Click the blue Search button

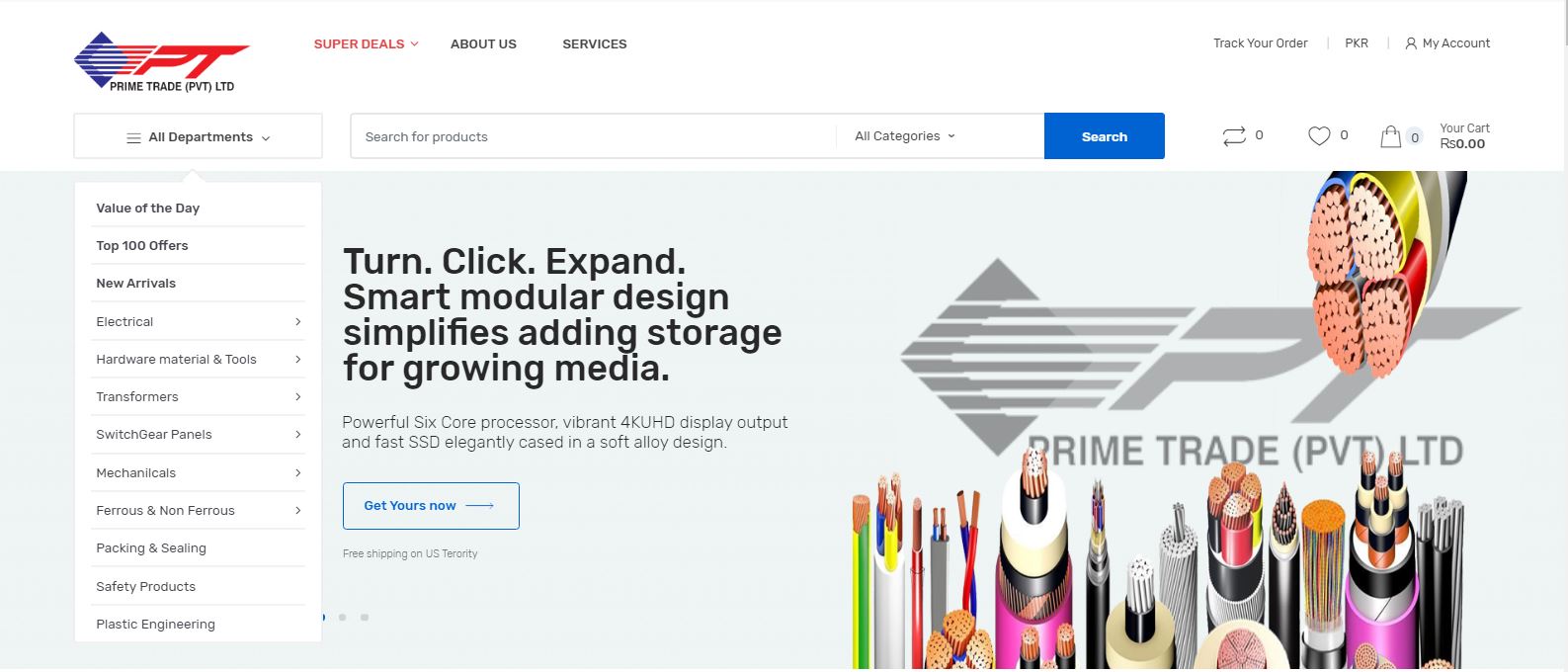1105,136
